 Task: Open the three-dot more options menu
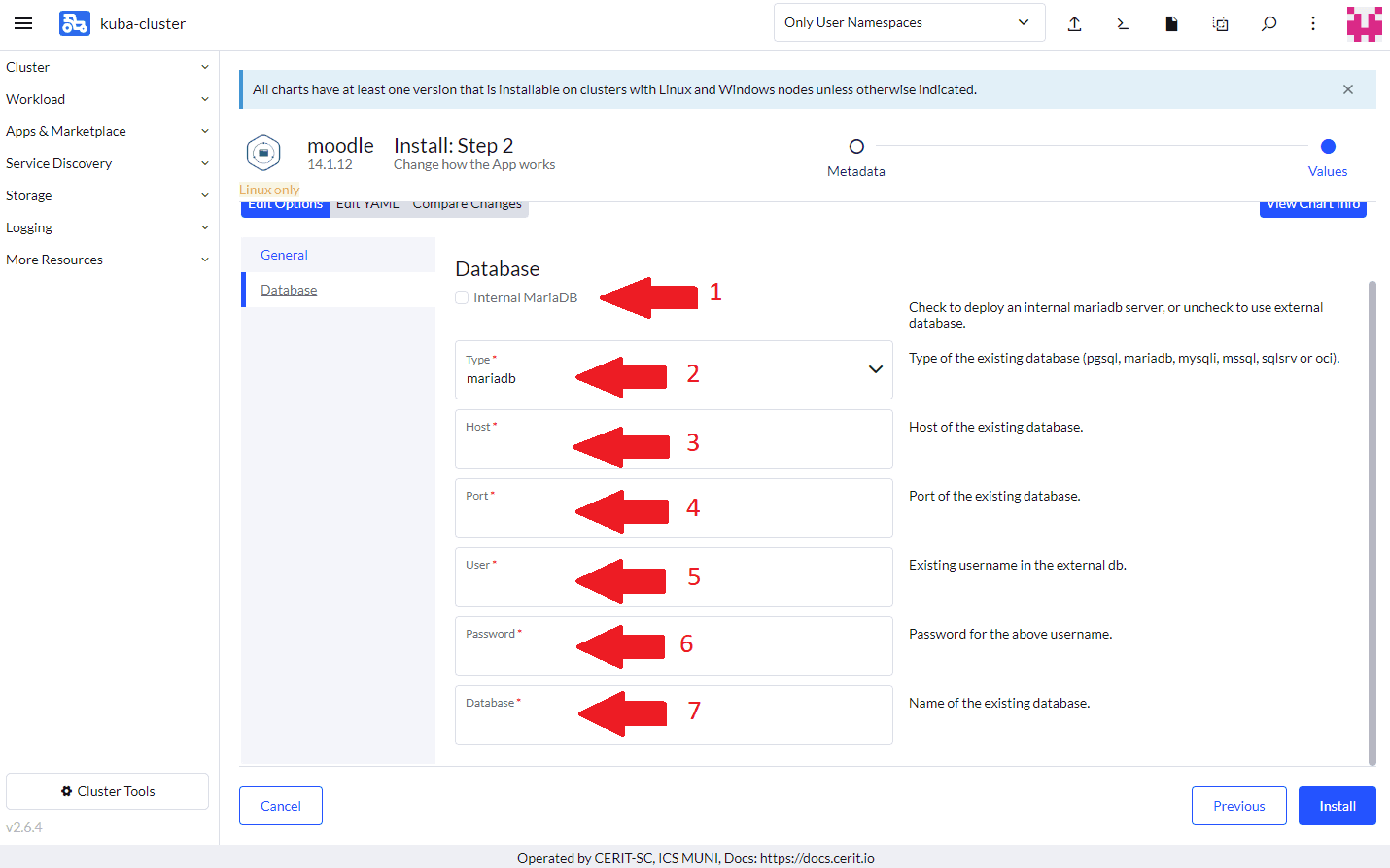click(1313, 23)
